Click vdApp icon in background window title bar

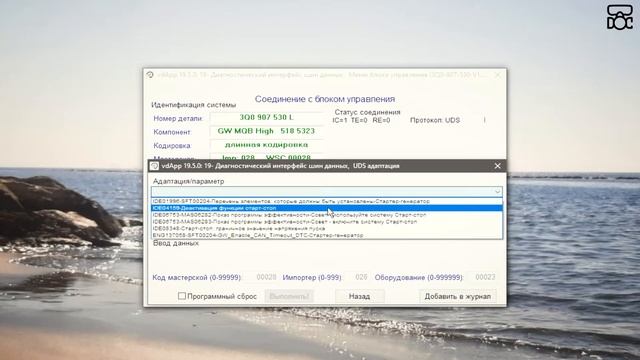click(x=150, y=75)
